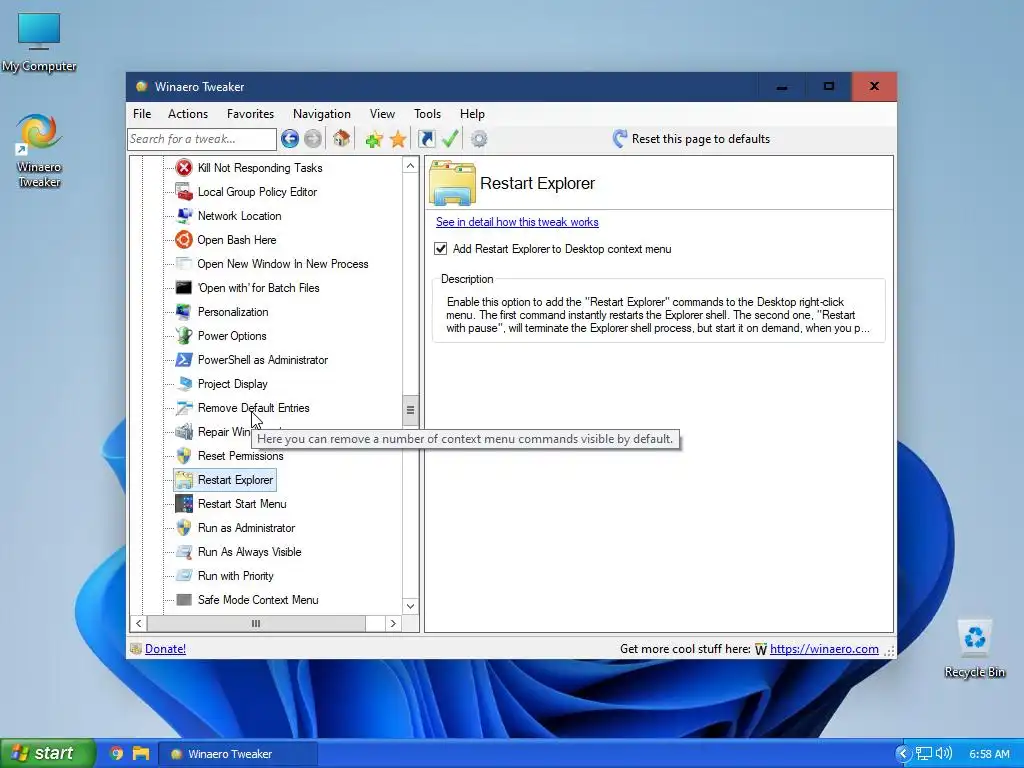Click Reset this page to defaults

pyautogui.click(x=692, y=138)
